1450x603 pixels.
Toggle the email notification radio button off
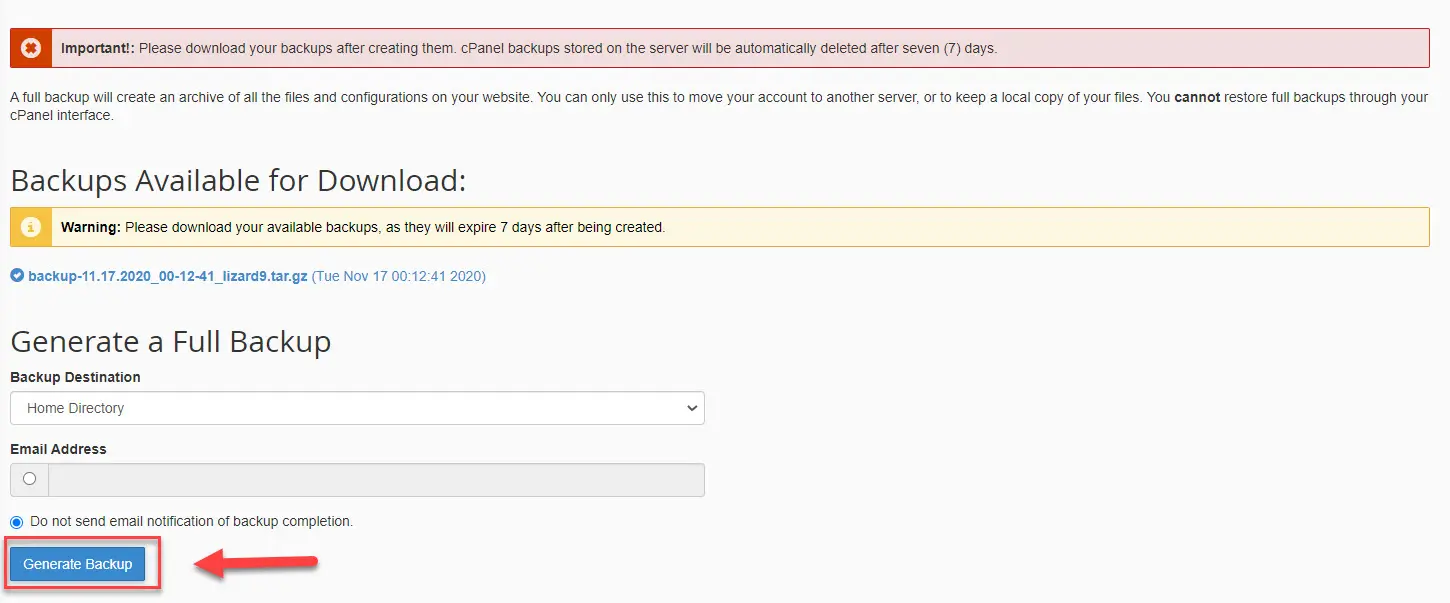15,521
